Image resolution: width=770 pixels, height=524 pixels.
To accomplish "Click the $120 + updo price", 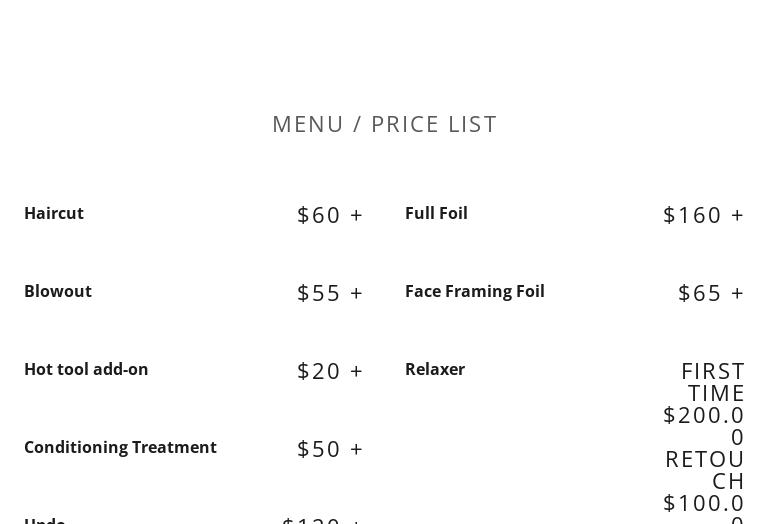I will (x=322, y=519).
